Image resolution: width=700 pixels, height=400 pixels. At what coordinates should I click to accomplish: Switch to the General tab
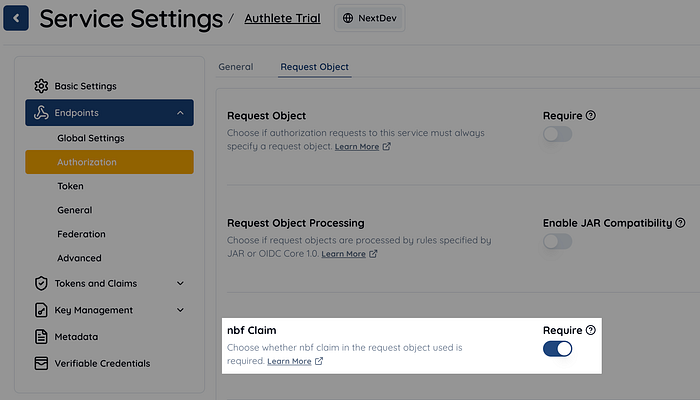click(236, 67)
